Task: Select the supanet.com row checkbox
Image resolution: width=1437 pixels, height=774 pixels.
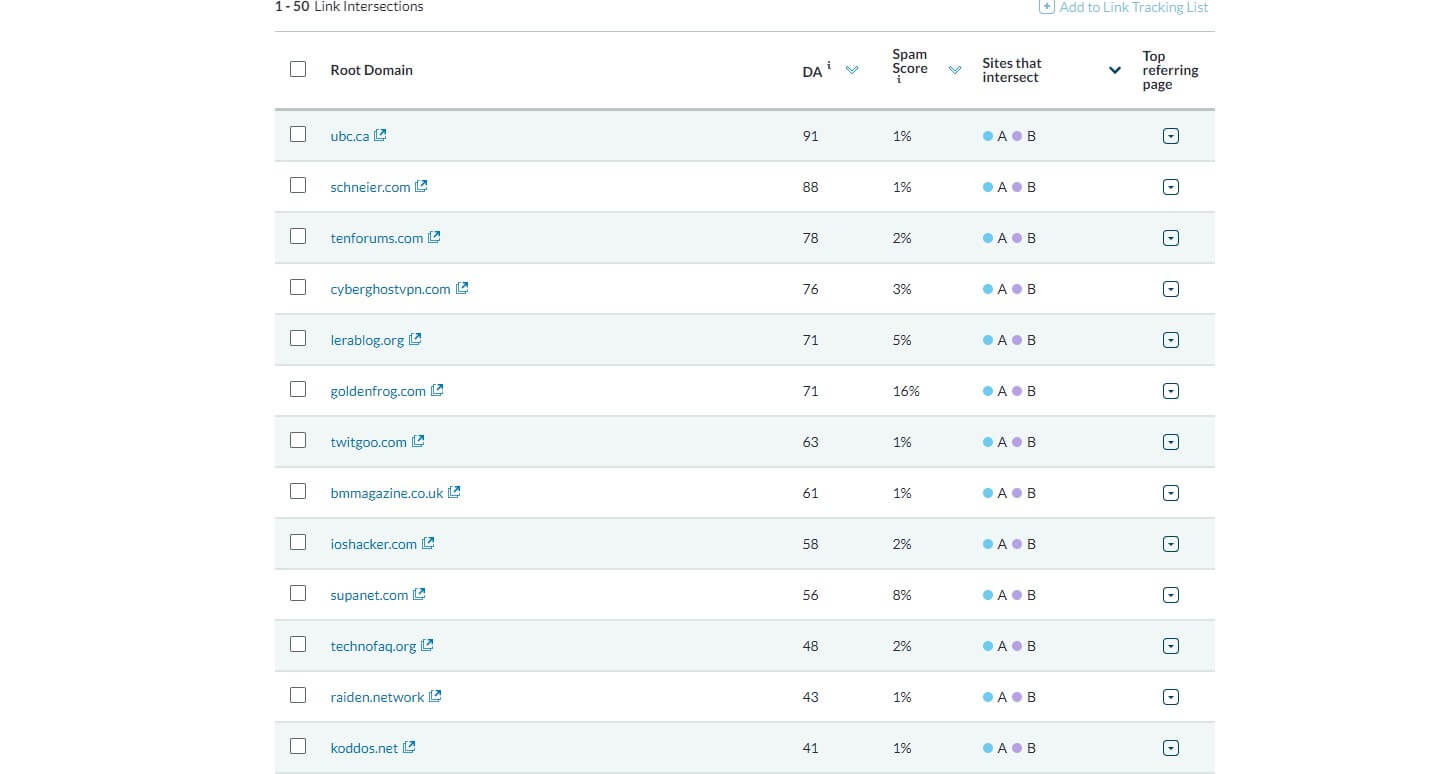Action: (x=298, y=593)
